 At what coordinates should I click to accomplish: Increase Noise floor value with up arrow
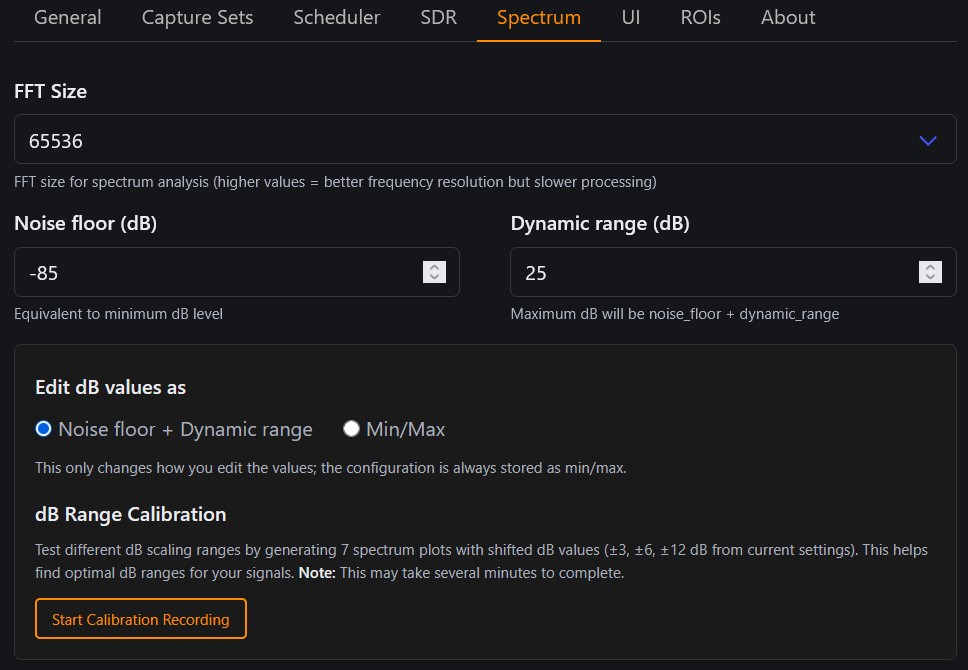coord(434,267)
